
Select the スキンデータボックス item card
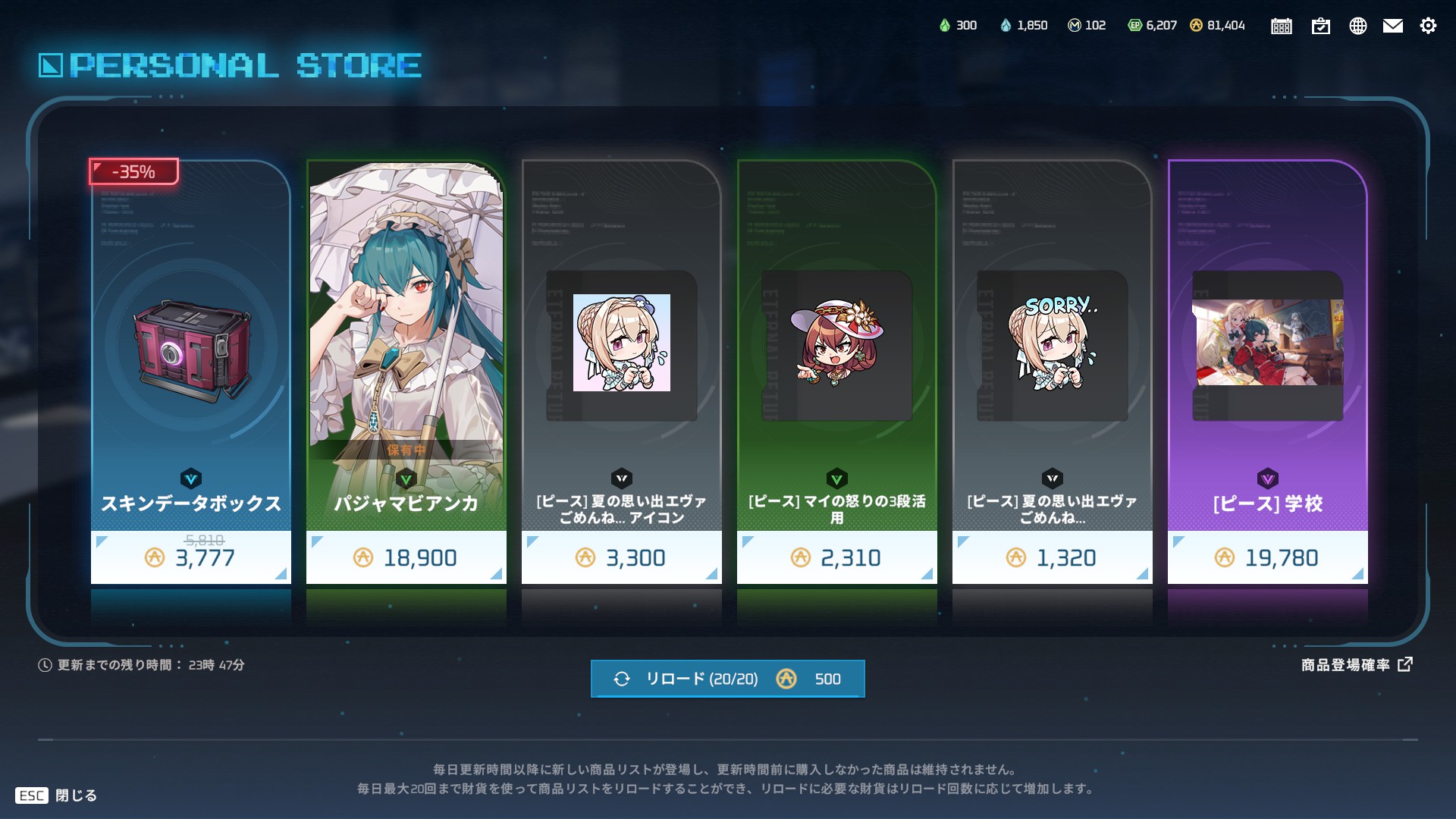pyautogui.click(x=191, y=372)
